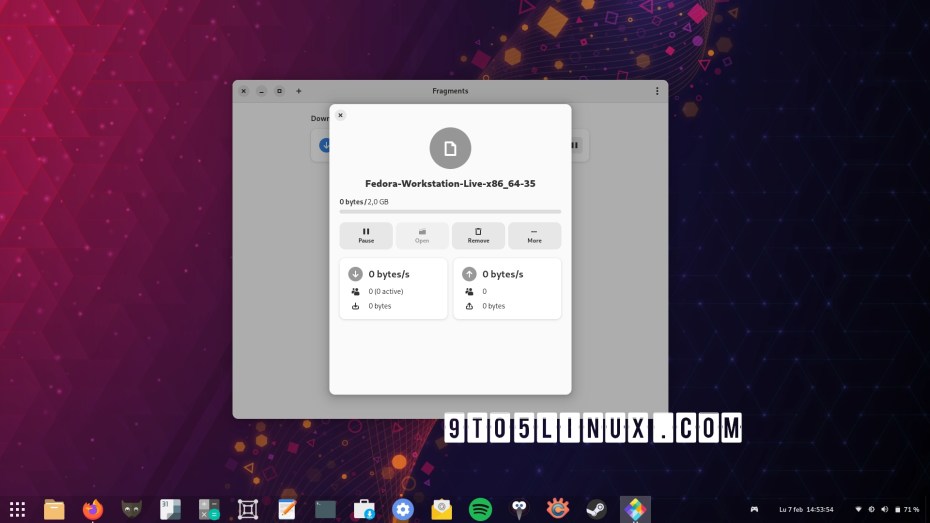Launch Steam from the dock
This screenshot has height=523, width=930.
click(596, 509)
